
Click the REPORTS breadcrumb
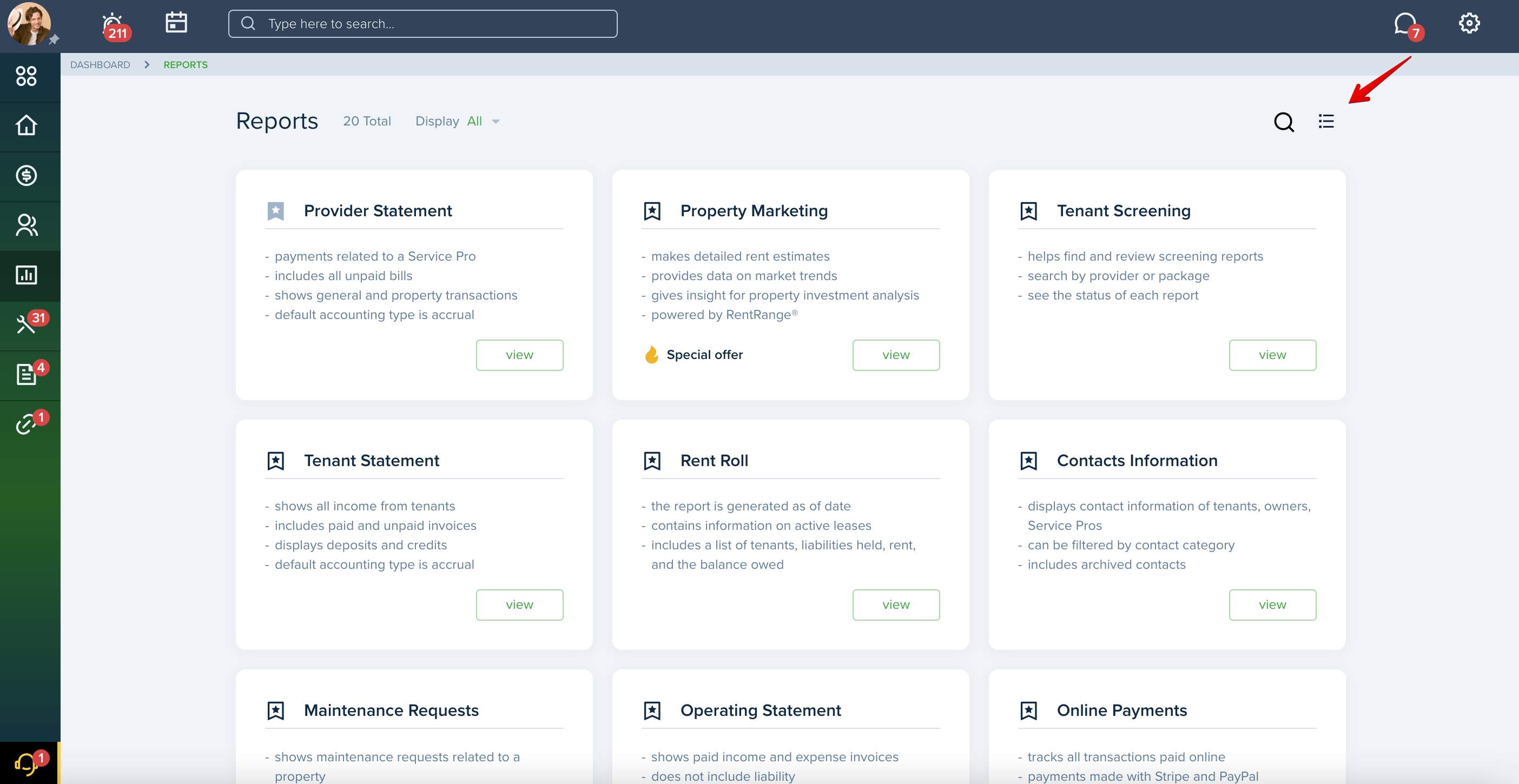coord(186,65)
